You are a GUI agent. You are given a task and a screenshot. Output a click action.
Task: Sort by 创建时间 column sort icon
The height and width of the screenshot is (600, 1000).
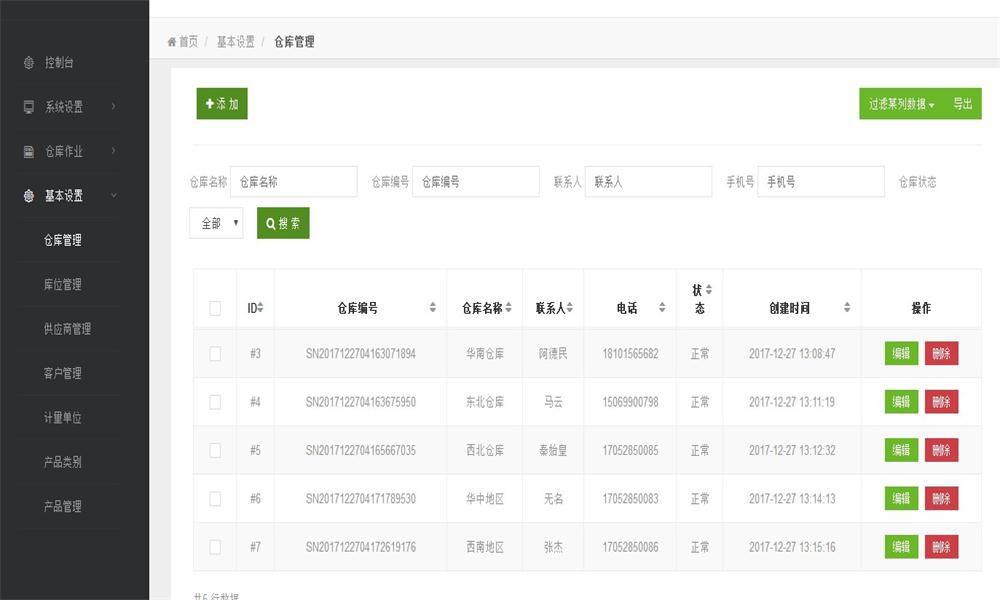click(x=847, y=308)
